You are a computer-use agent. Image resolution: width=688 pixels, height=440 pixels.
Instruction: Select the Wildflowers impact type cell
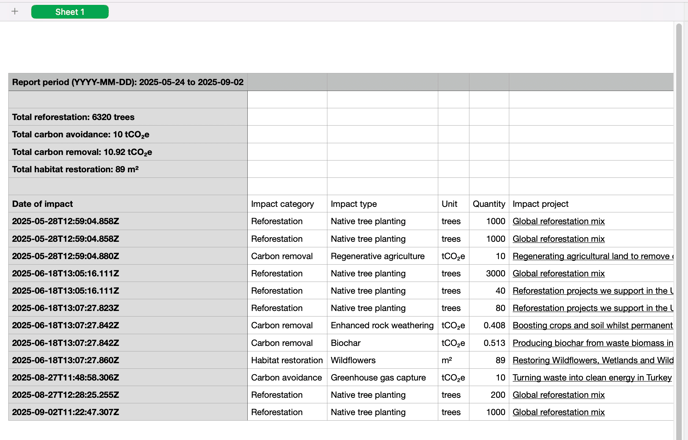pyautogui.click(x=383, y=360)
